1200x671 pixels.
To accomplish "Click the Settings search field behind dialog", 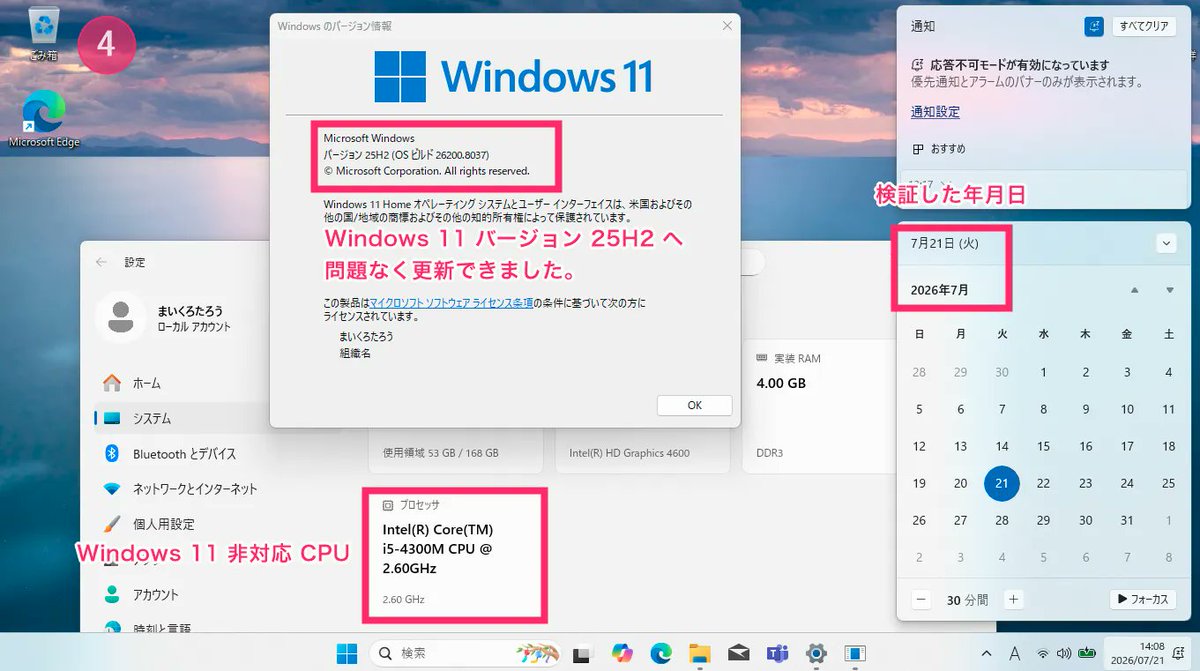I will pyautogui.click(x=752, y=262).
